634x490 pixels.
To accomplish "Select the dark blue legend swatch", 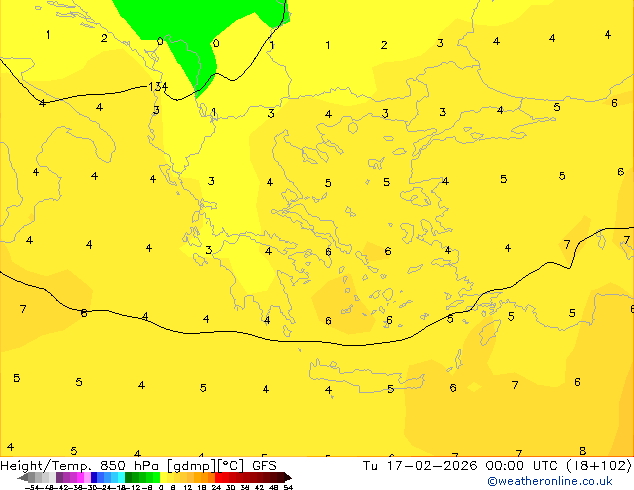I will [x=94, y=477].
